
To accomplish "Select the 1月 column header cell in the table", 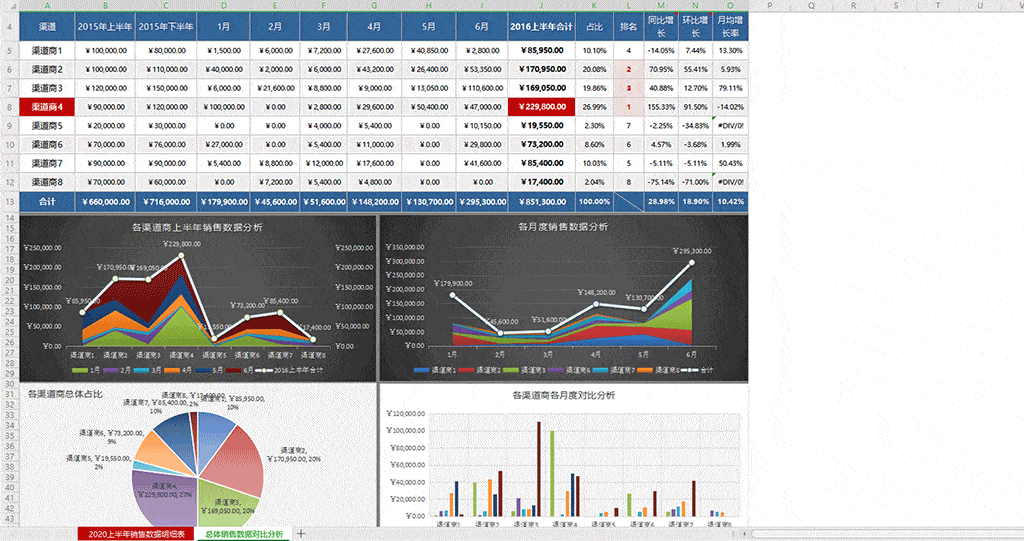I will pyautogui.click(x=223, y=27).
